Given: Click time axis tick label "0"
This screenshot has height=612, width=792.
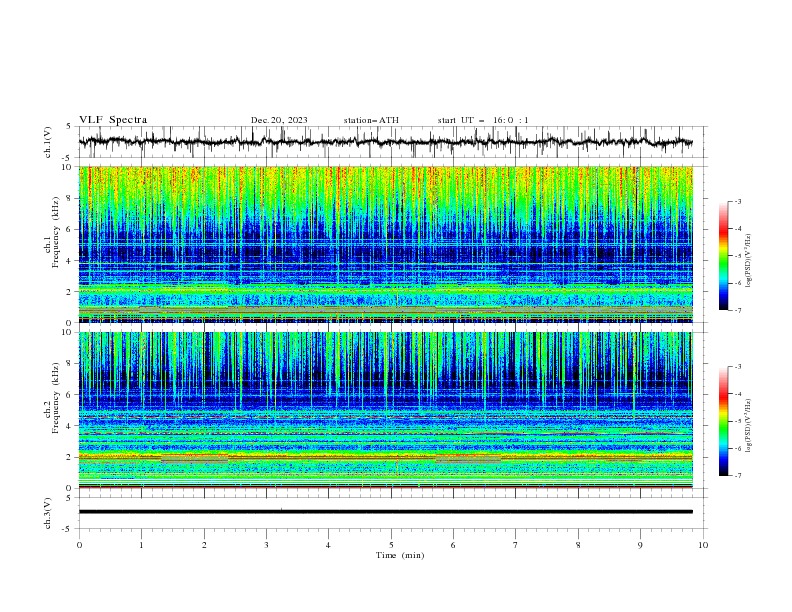Looking at the screenshot, I should pyautogui.click(x=79, y=545).
